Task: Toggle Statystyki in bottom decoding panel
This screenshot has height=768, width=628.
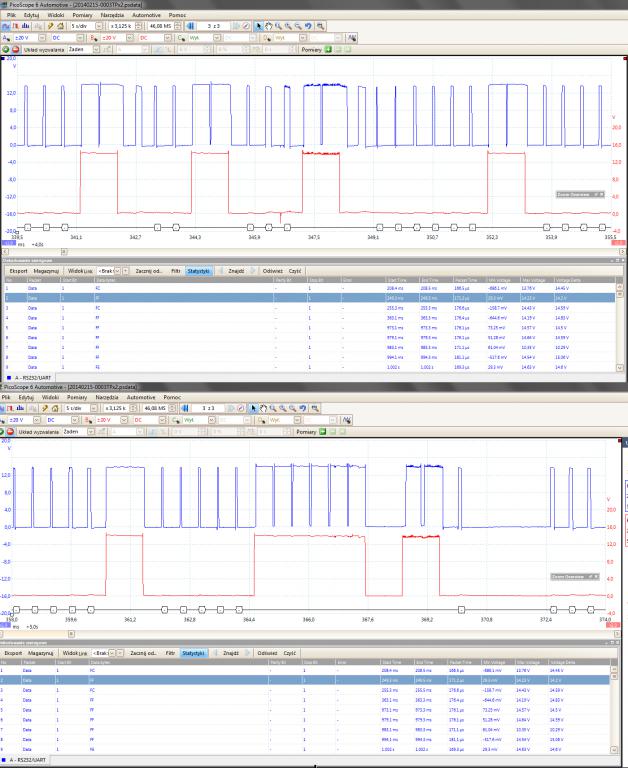Action: tap(193, 653)
